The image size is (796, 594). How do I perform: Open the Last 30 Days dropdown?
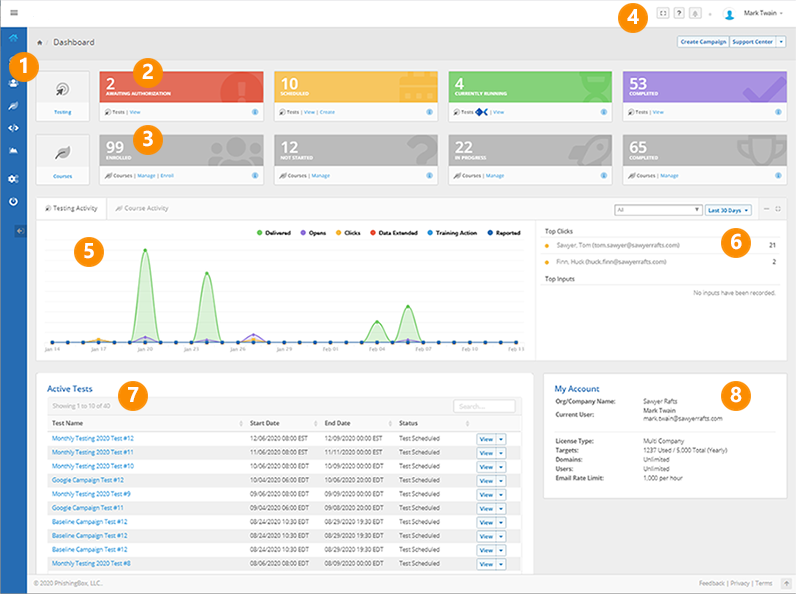(x=729, y=210)
